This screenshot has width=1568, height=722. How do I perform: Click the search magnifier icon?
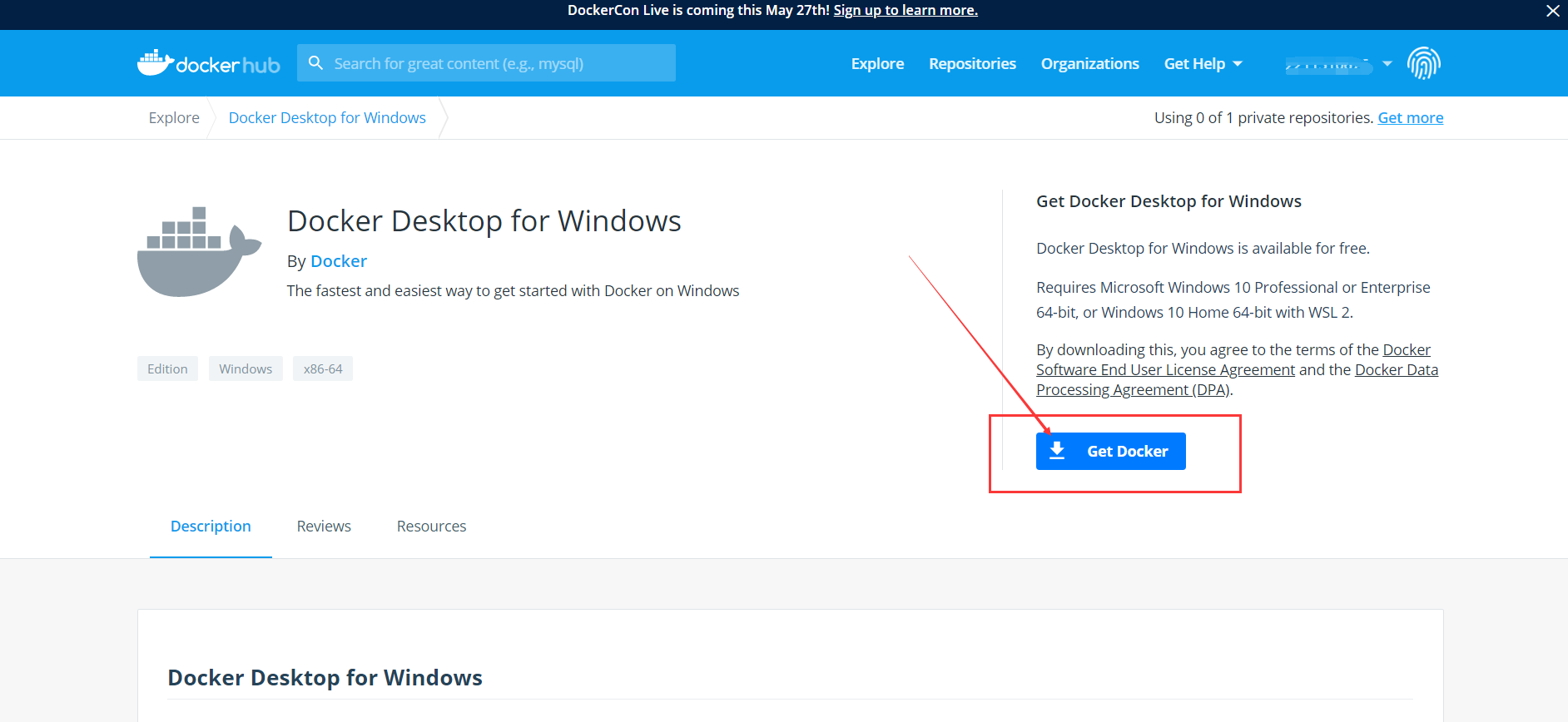coord(315,63)
